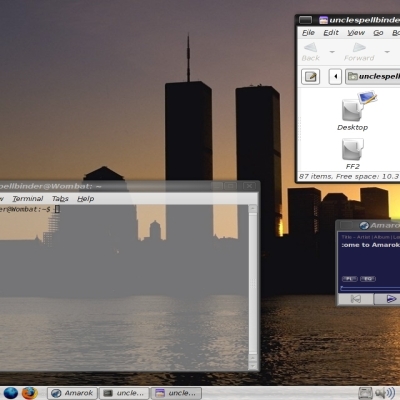Click the volume speaker icon in tray

(x=385, y=393)
